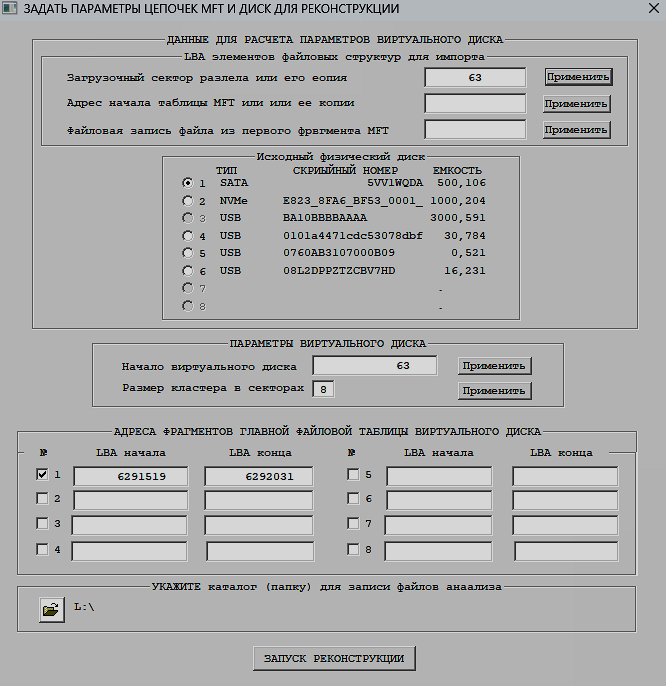Tick the checkbox for fragment 5
This screenshot has height=686, width=666.
click(x=353, y=475)
